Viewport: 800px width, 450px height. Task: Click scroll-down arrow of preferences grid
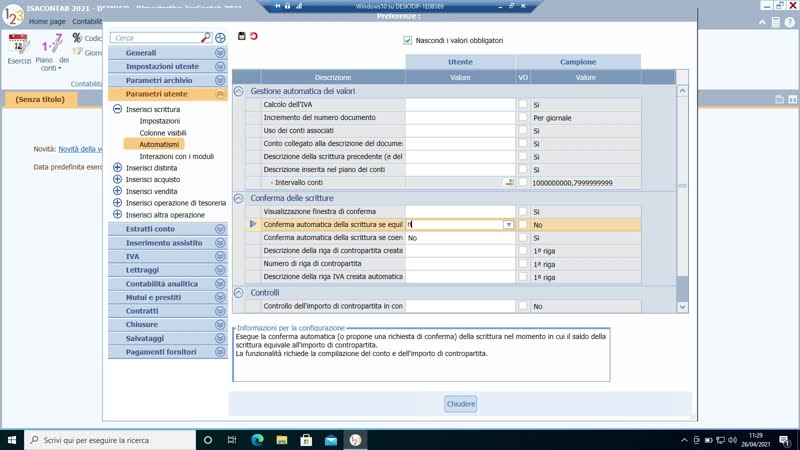[x=682, y=307]
